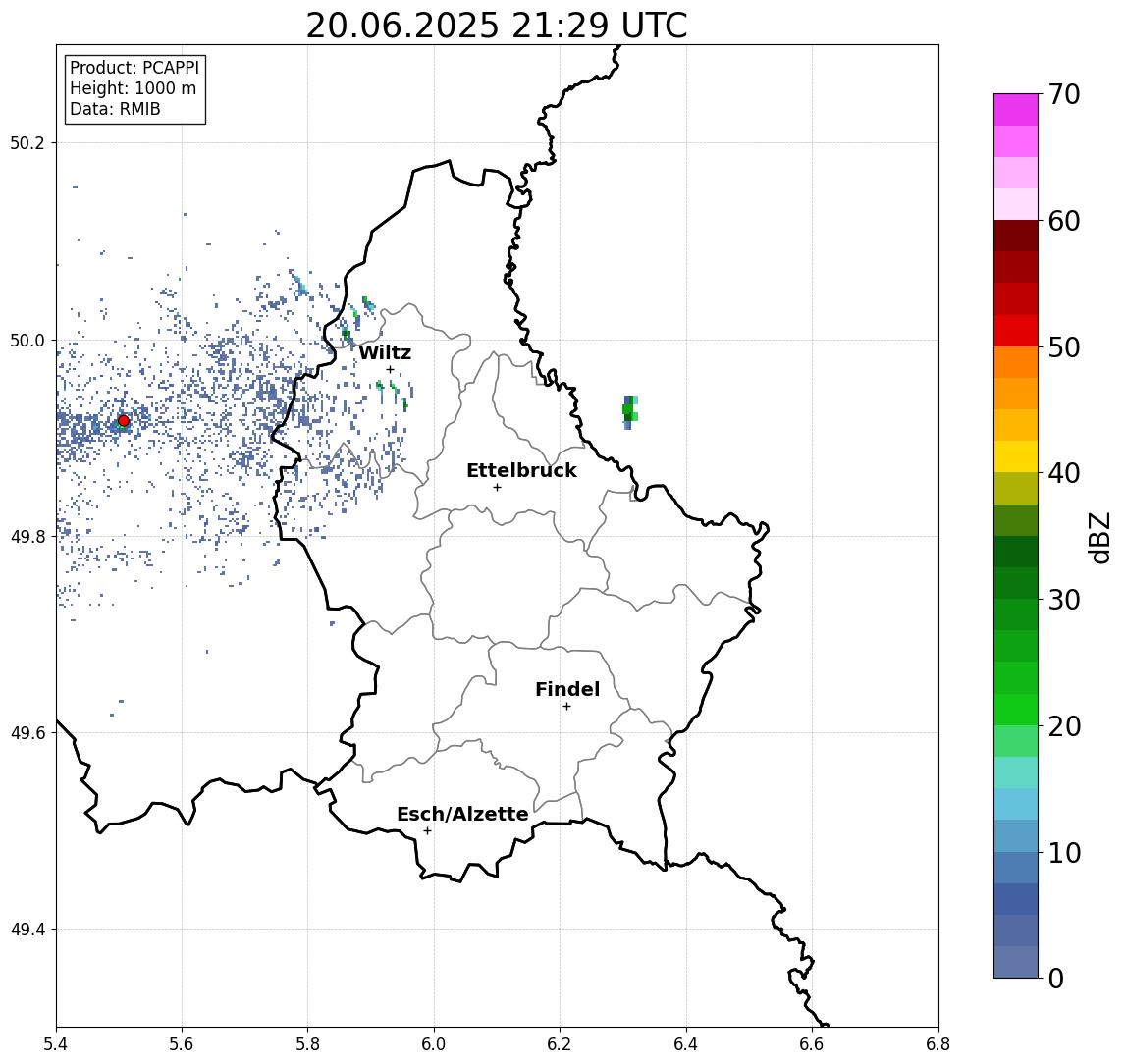
Task: Click the title '20.06.2025 21:29 UTC'
Action: [x=496, y=27]
